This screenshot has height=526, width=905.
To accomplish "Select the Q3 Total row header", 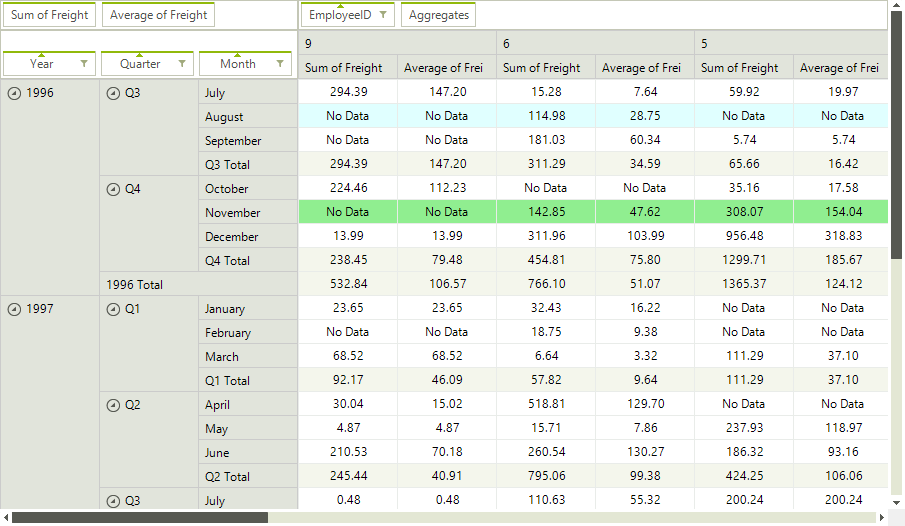I will pyautogui.click(x=248, y=165).
